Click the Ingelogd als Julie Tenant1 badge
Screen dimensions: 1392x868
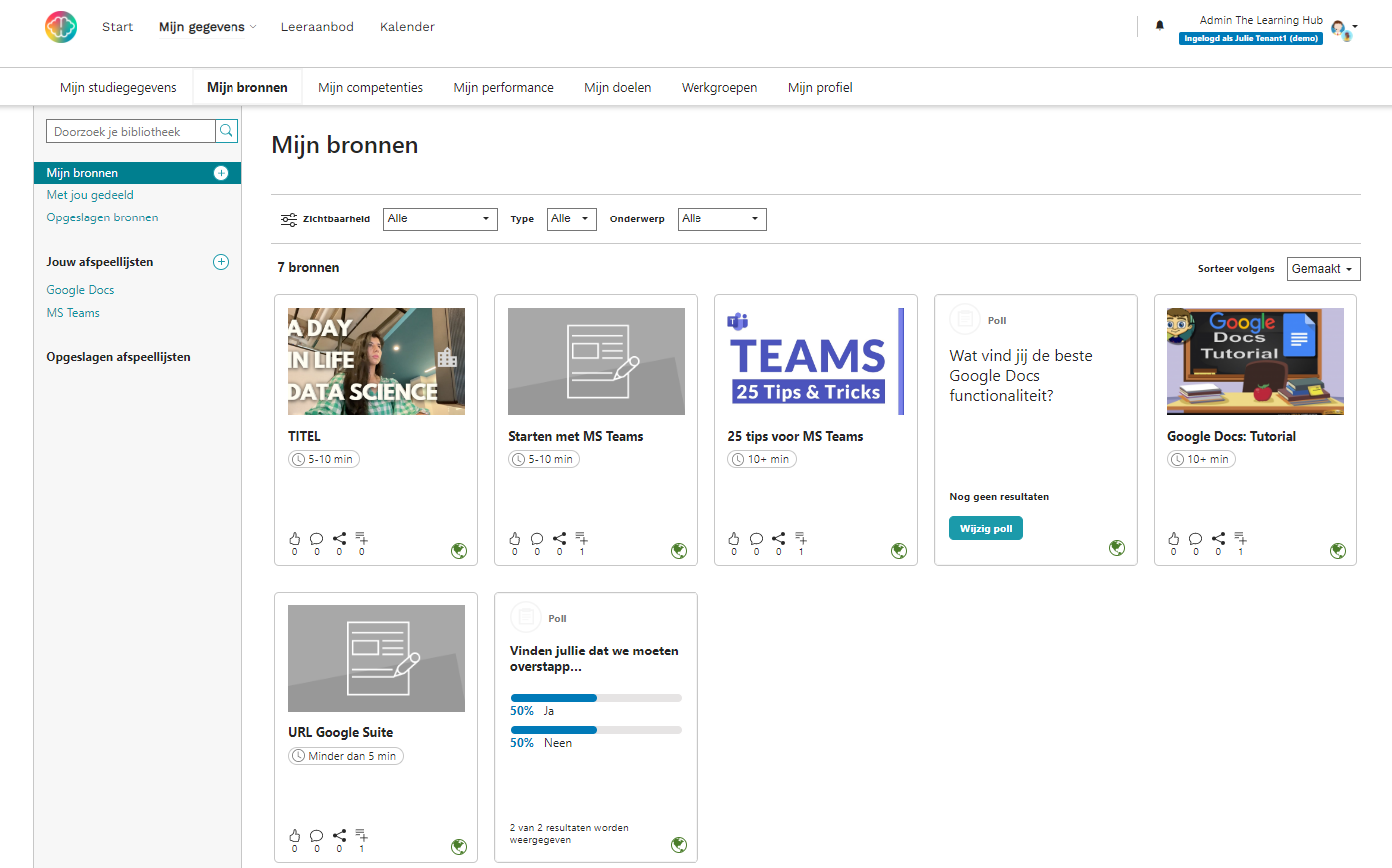pyautogui.click(x=1251, y=38)
